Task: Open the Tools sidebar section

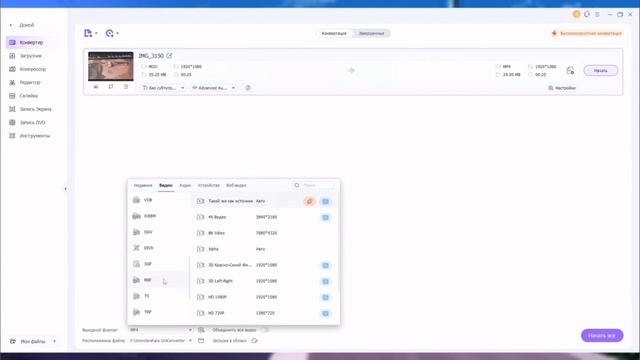Action: (35, 136)
